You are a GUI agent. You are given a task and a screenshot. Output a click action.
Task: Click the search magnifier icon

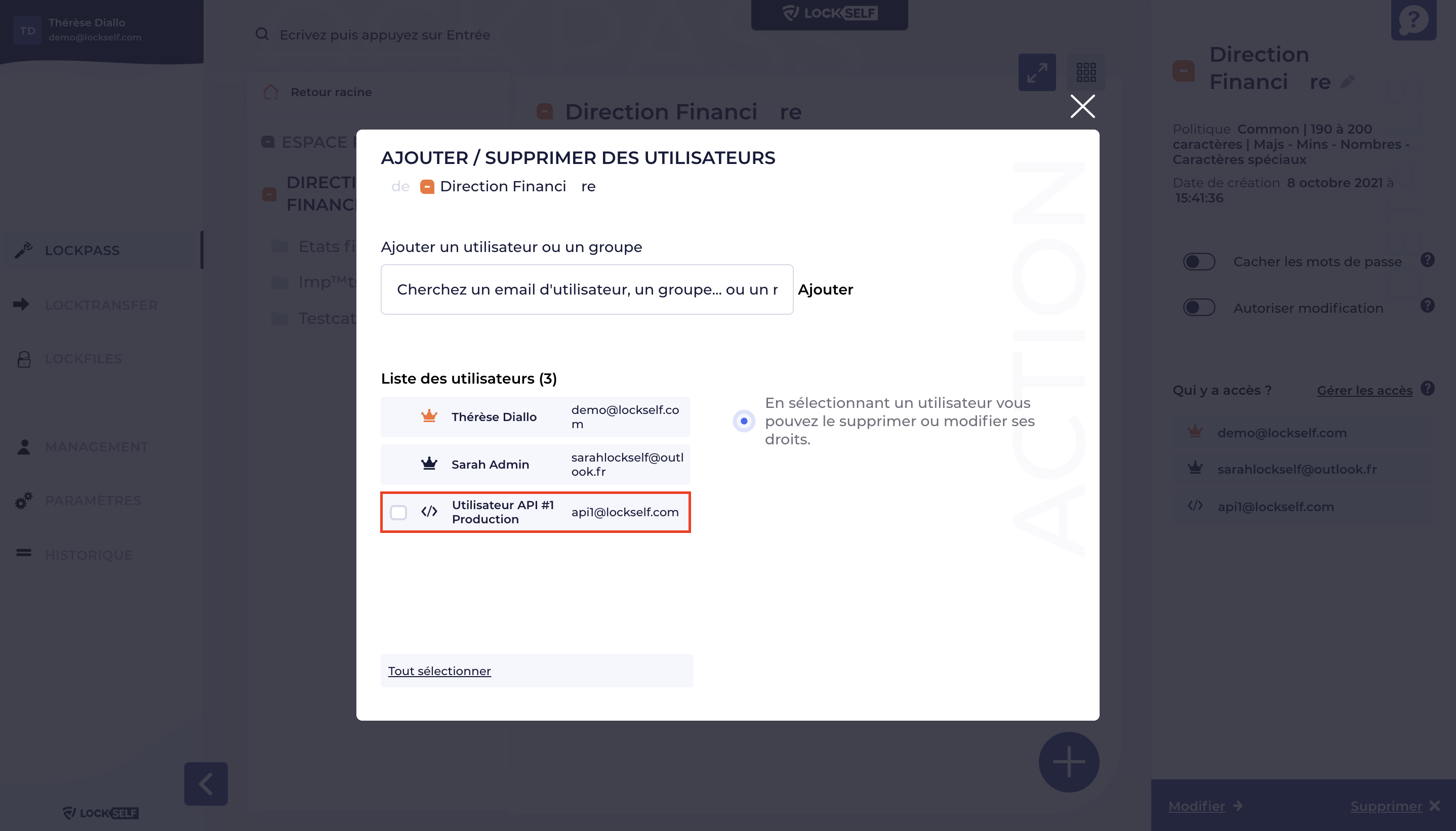click(262, 34)
